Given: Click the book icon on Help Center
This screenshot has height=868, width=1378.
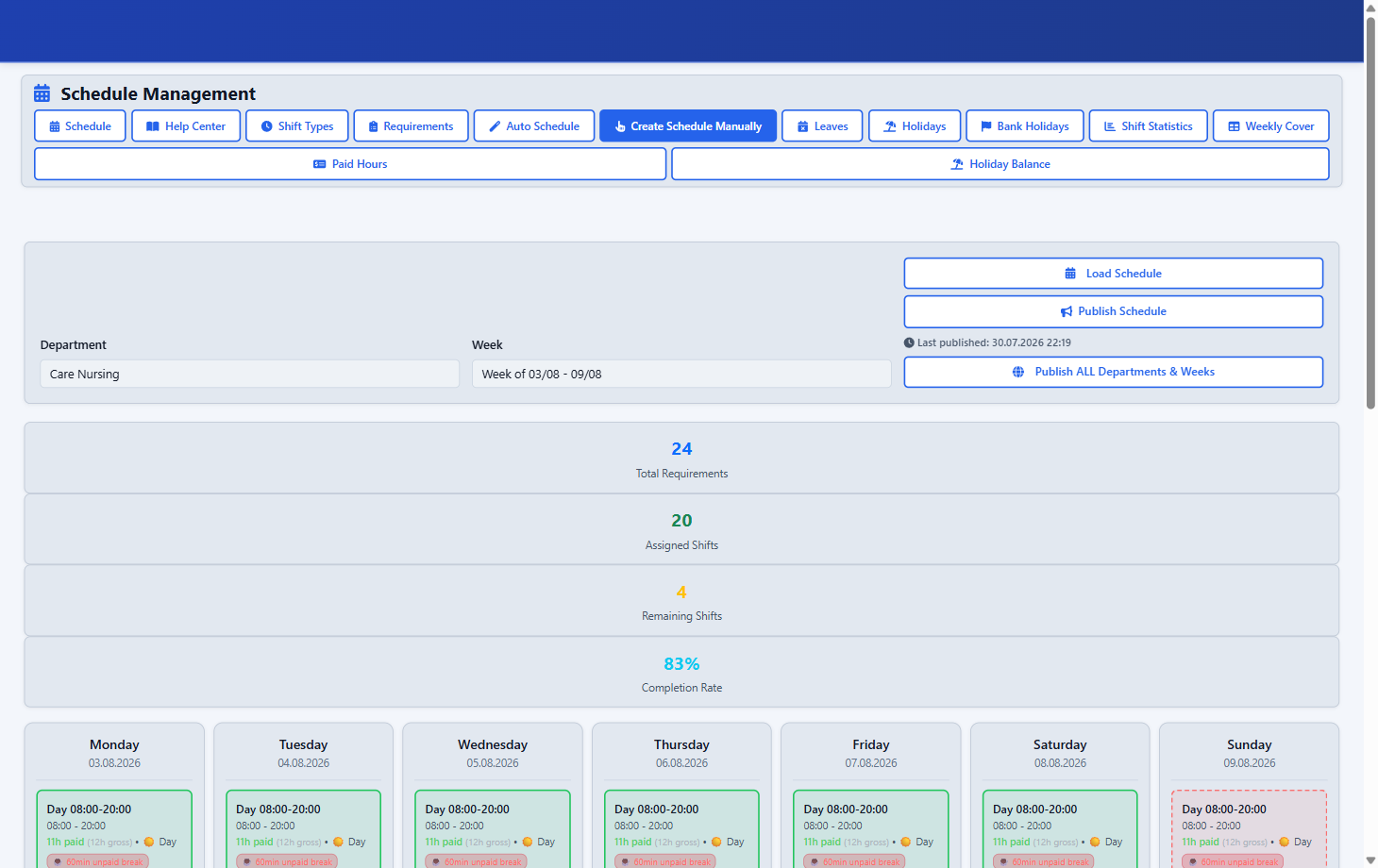Looking at the screenshot, I should pos(153,126).
